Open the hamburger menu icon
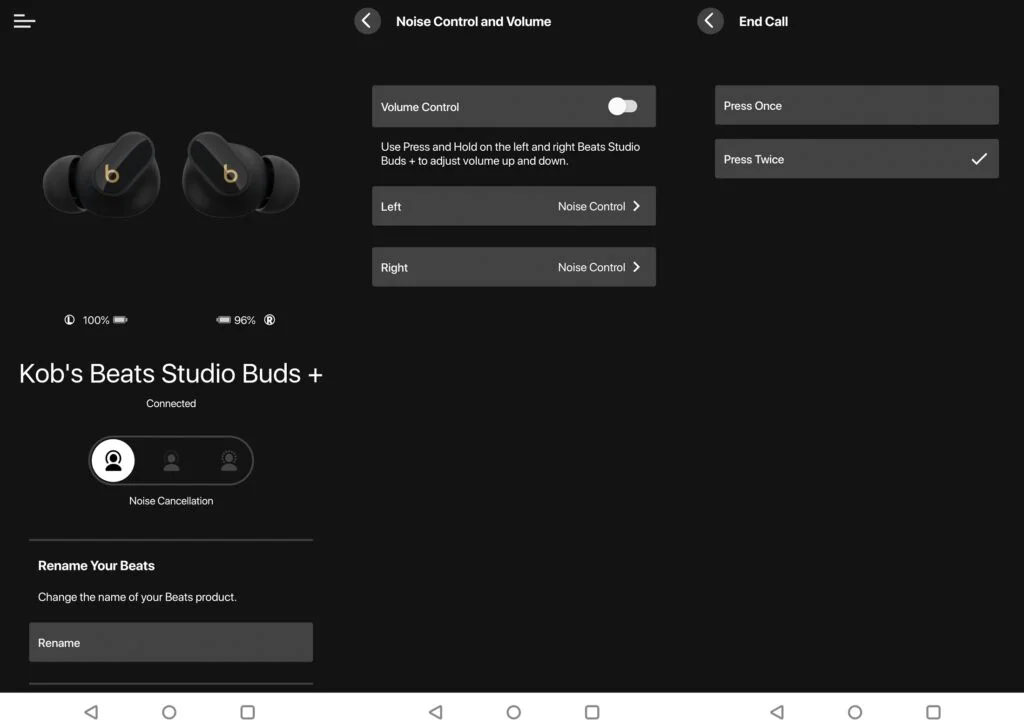Viewport: 1024px width, 725px height. click(24, 22)
